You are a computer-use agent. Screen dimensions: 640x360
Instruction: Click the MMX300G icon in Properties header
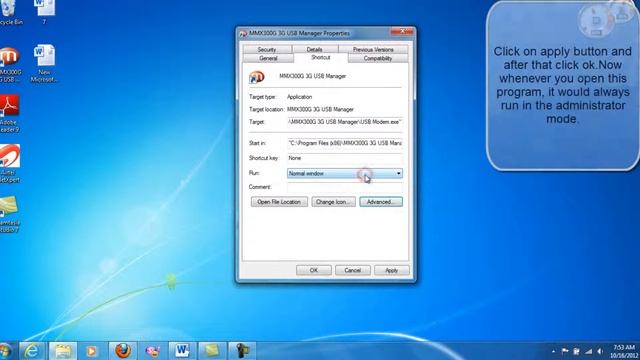(x=257, y=77)
